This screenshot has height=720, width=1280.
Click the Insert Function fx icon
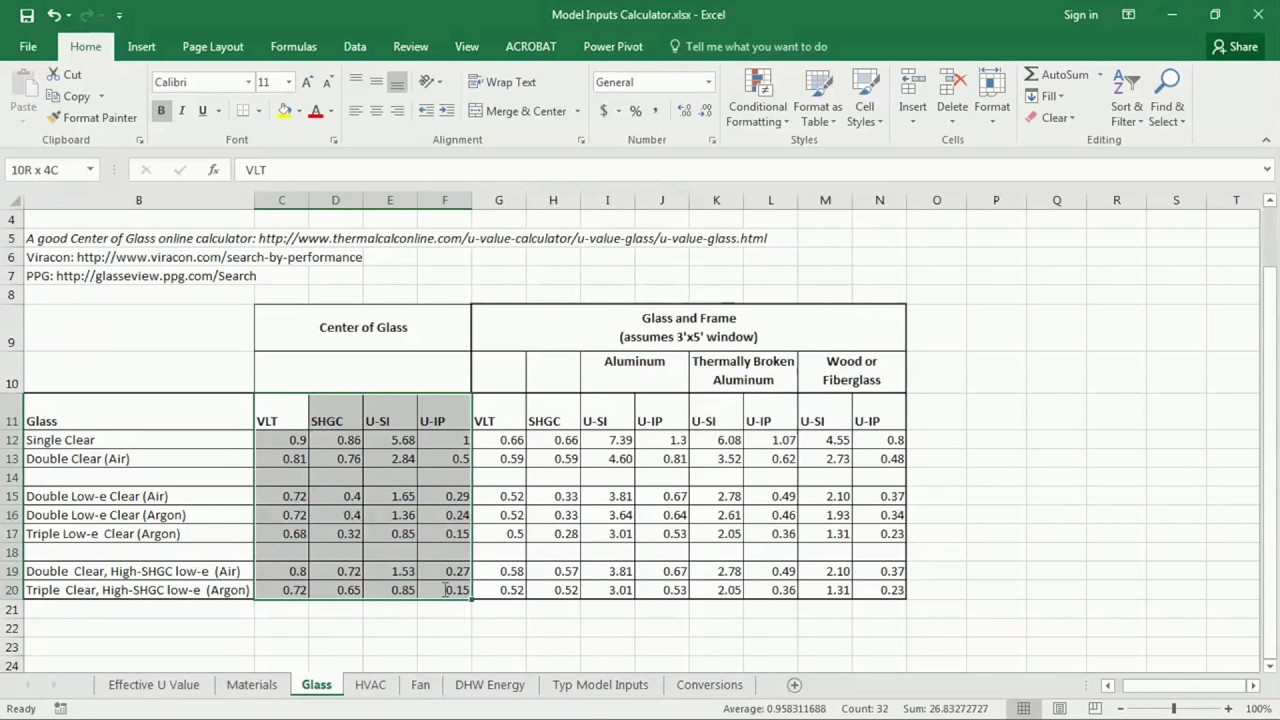click(213, 170)
